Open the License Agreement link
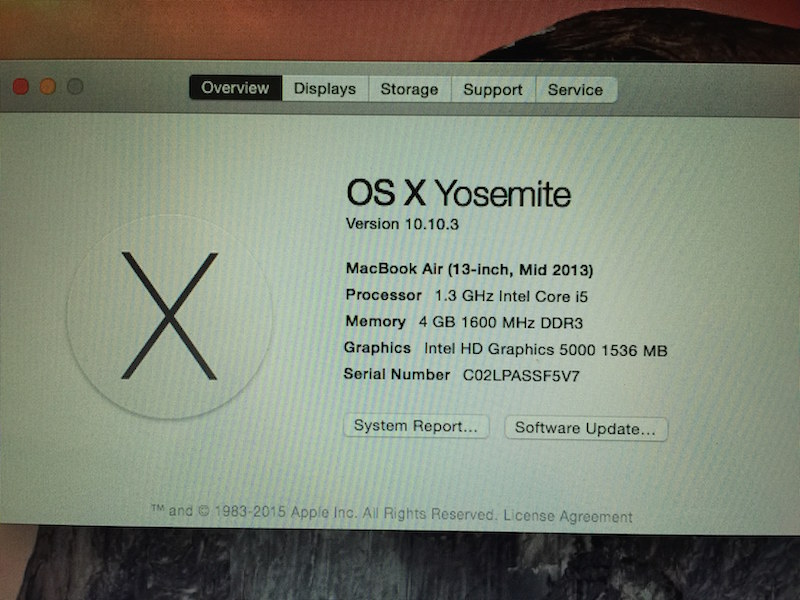This screenshot has height=600, width=800. (x=568, y=516)
